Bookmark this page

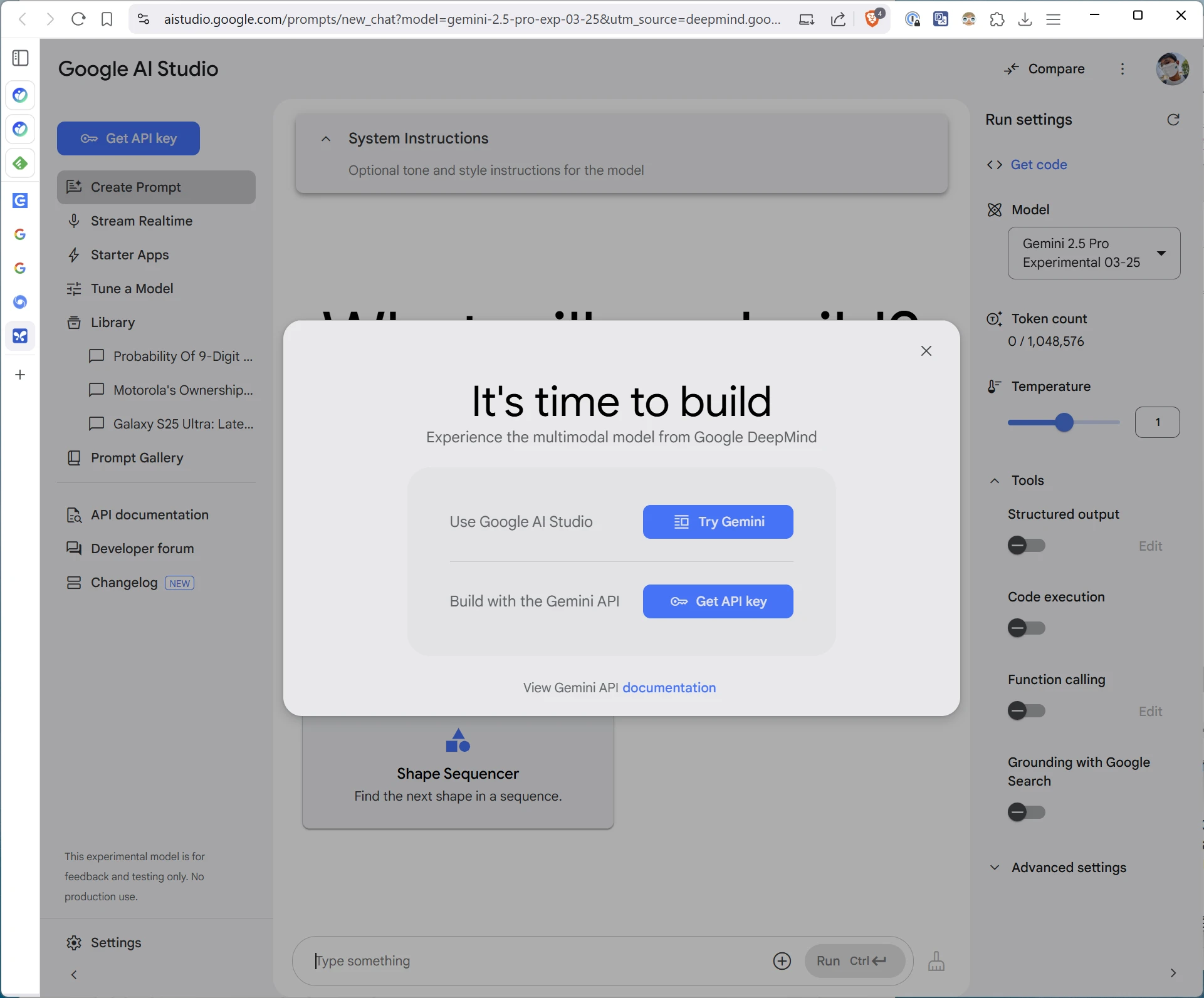tap(107, 19)
